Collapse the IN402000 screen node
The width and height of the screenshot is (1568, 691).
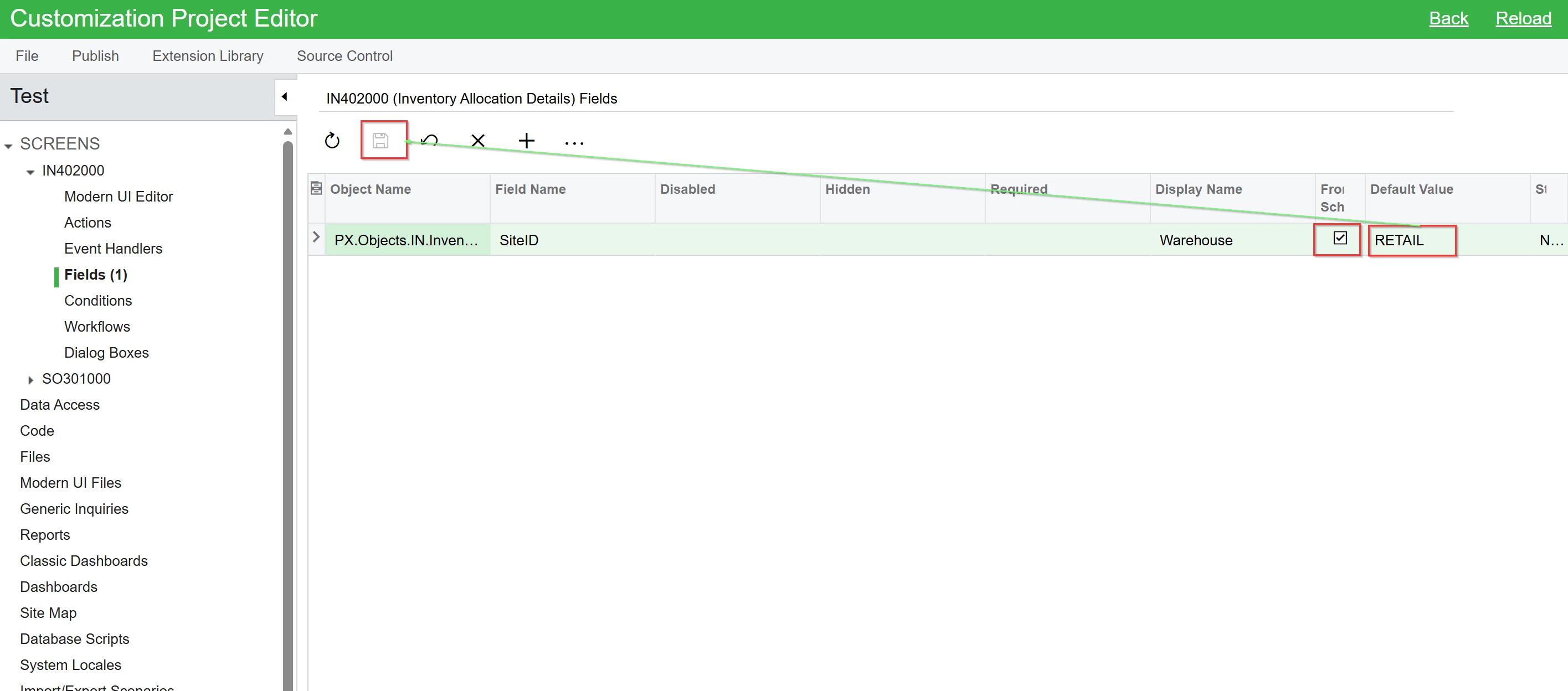[30, 172]
